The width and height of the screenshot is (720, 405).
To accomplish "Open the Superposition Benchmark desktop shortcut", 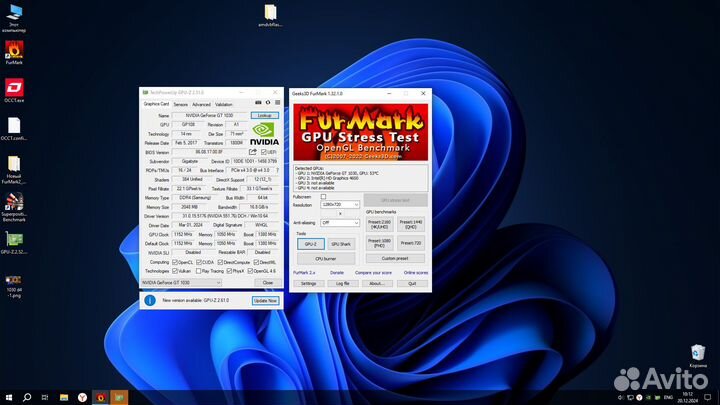I will click(x=14, y=207).
